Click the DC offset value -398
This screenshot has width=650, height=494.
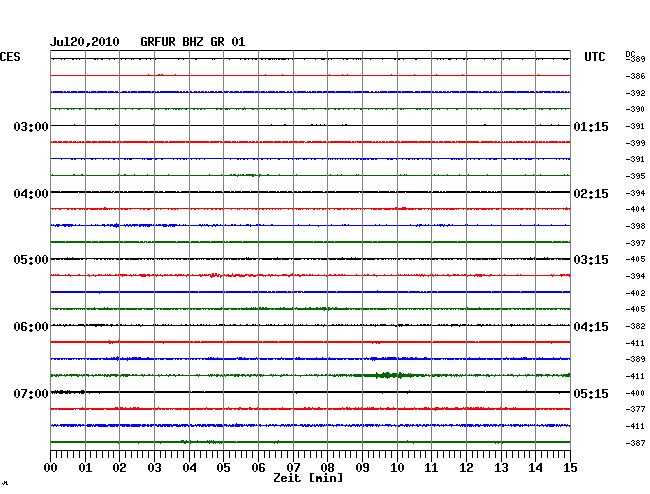coord(635,226)
